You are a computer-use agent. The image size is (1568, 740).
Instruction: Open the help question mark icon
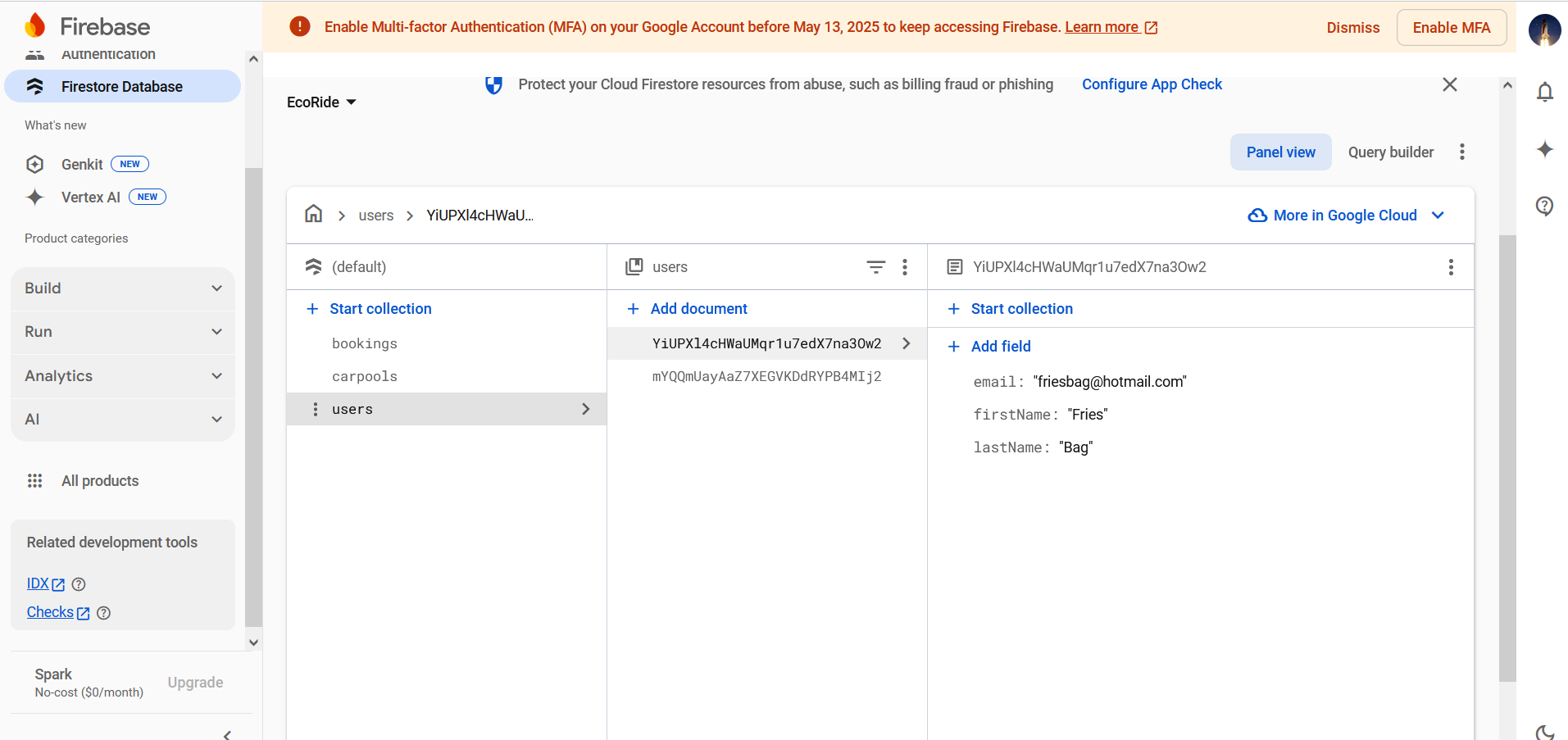click(1545, 206)
